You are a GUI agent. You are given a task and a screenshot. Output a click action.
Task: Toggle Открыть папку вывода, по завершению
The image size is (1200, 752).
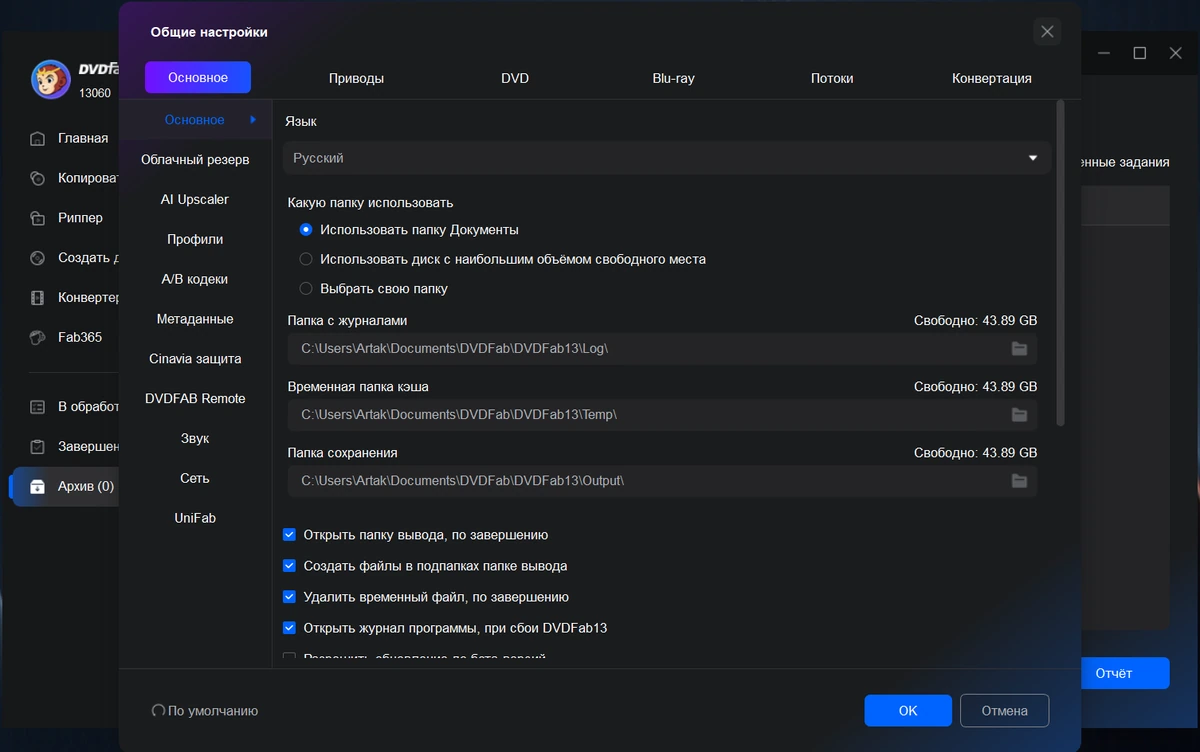290,535
